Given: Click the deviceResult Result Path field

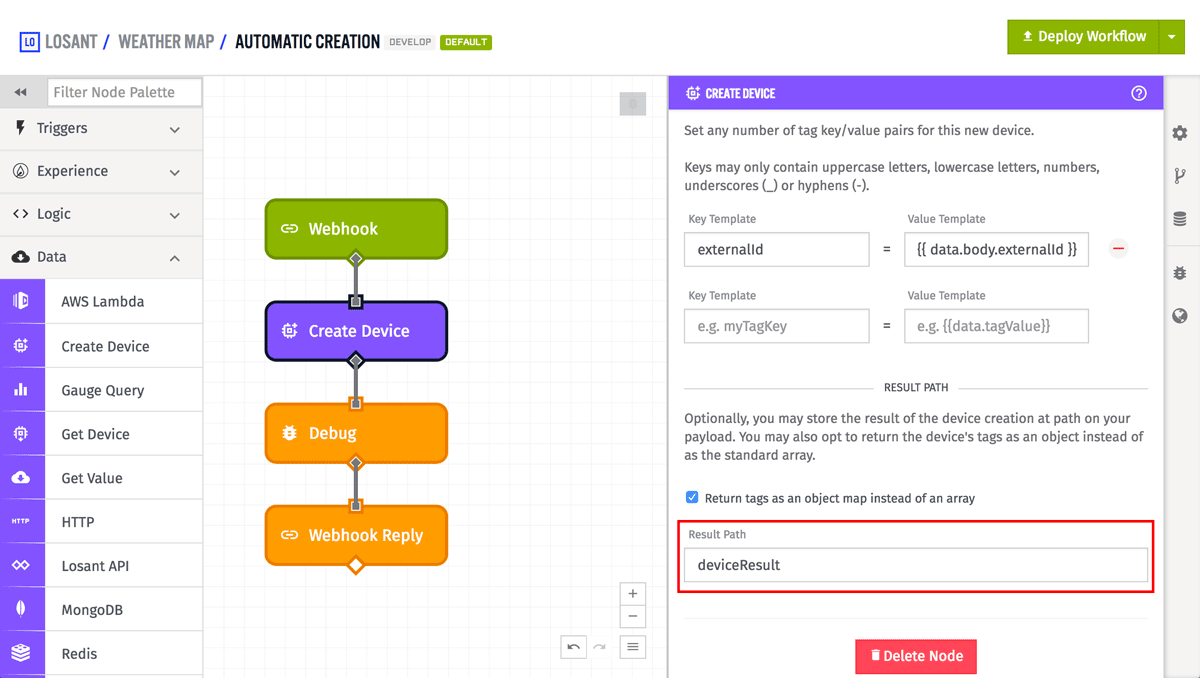Looking at the screenshot, I should tap(916, 565).
